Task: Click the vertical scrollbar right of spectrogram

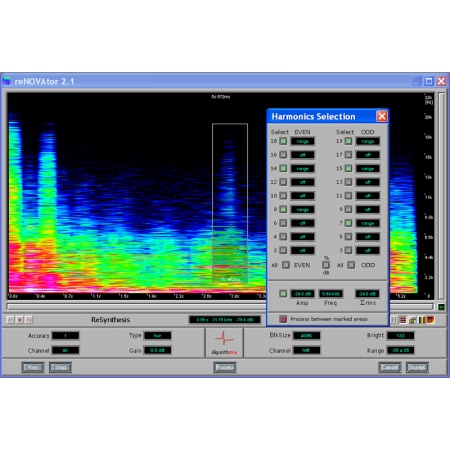Action: 441,197
